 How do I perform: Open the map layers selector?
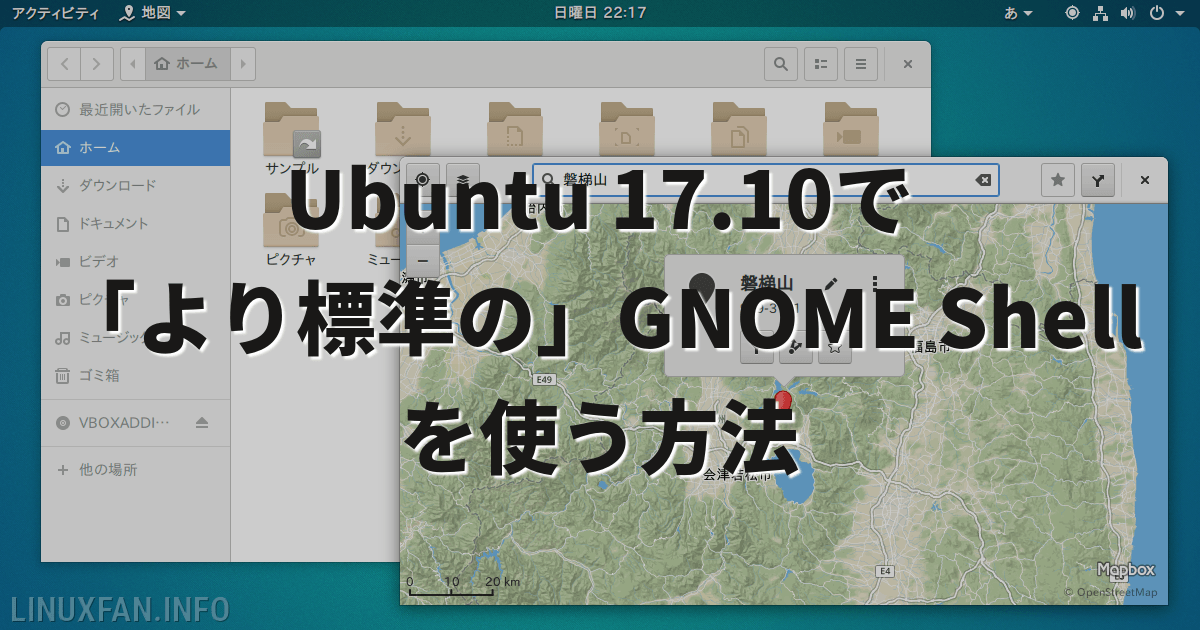(463, 180)
